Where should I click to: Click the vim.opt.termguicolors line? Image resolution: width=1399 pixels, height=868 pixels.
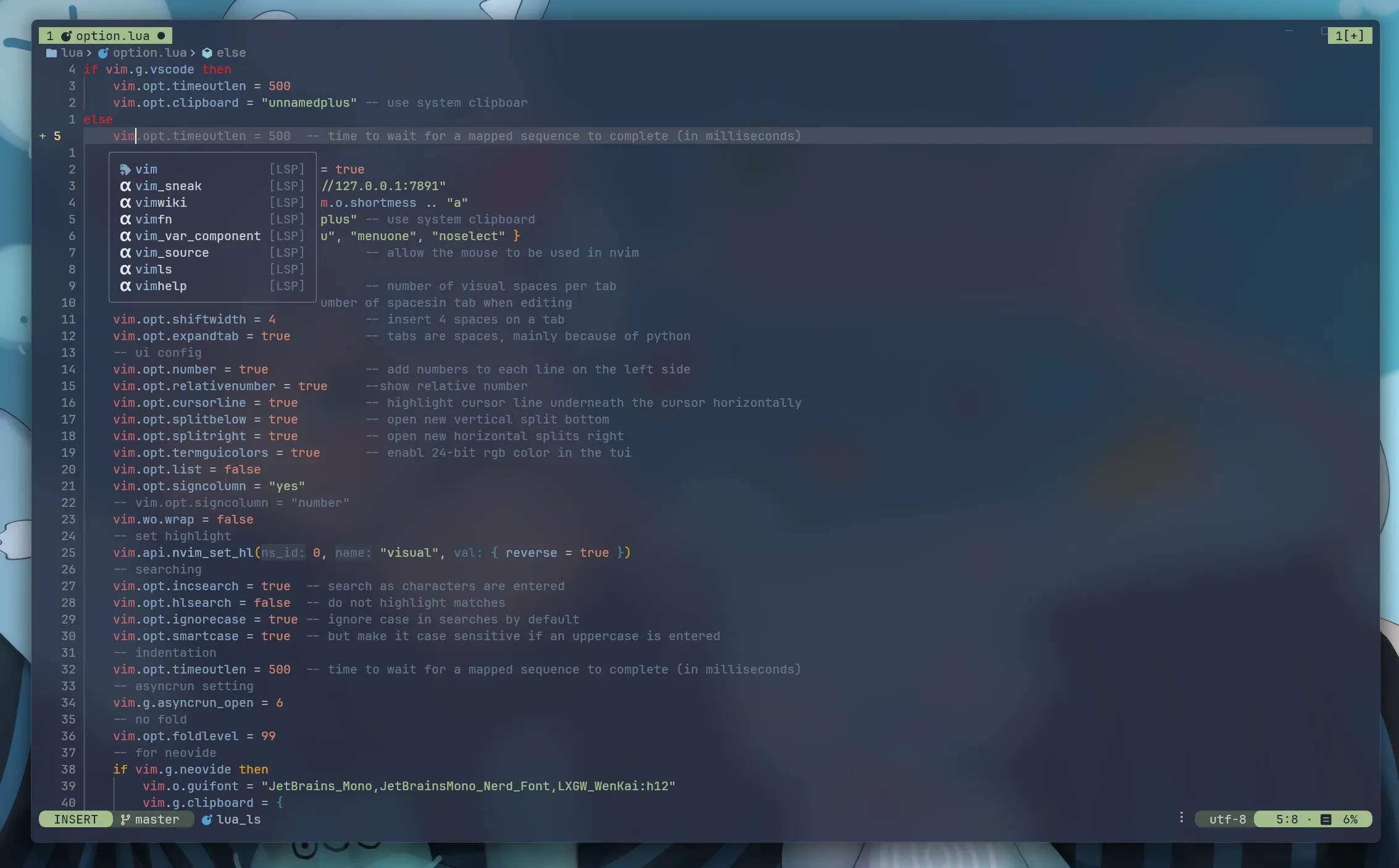pyautogui.click(x=216, y=453)
